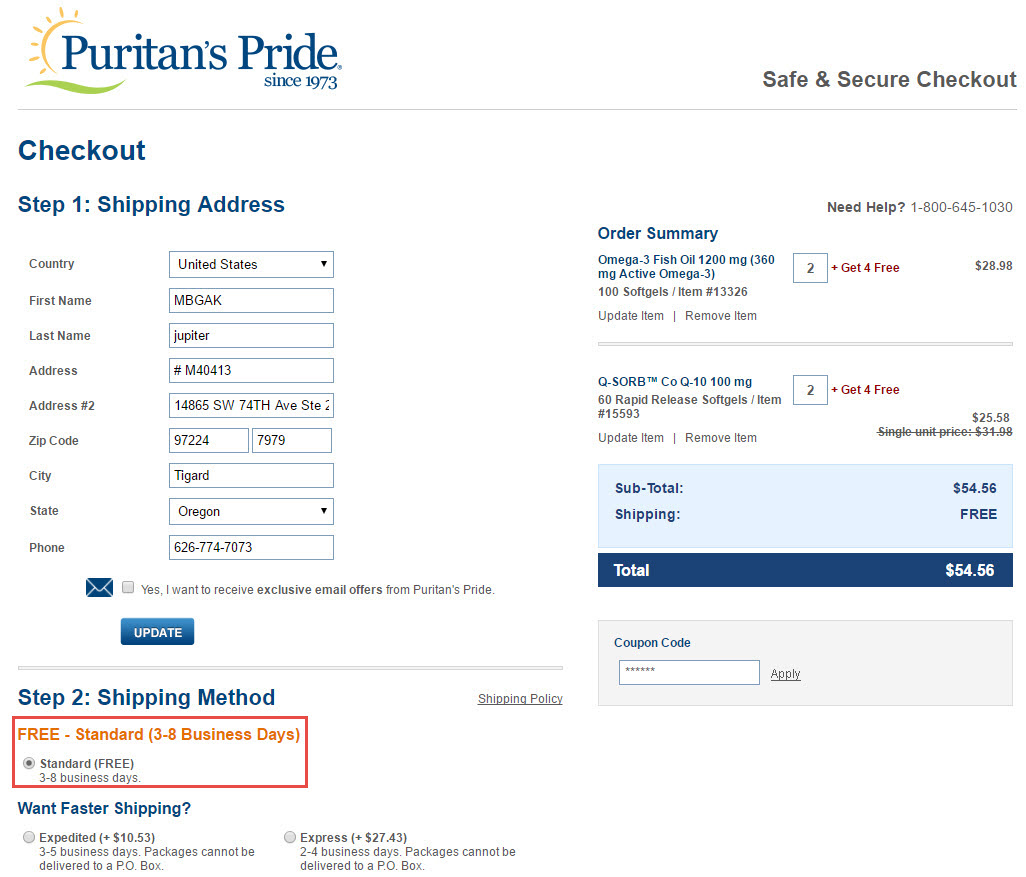Open the Omega-3 Fish Oil 1200 mg product link
The width and height of the screenshot is (1026, 877).
click(x=686, y=266)
